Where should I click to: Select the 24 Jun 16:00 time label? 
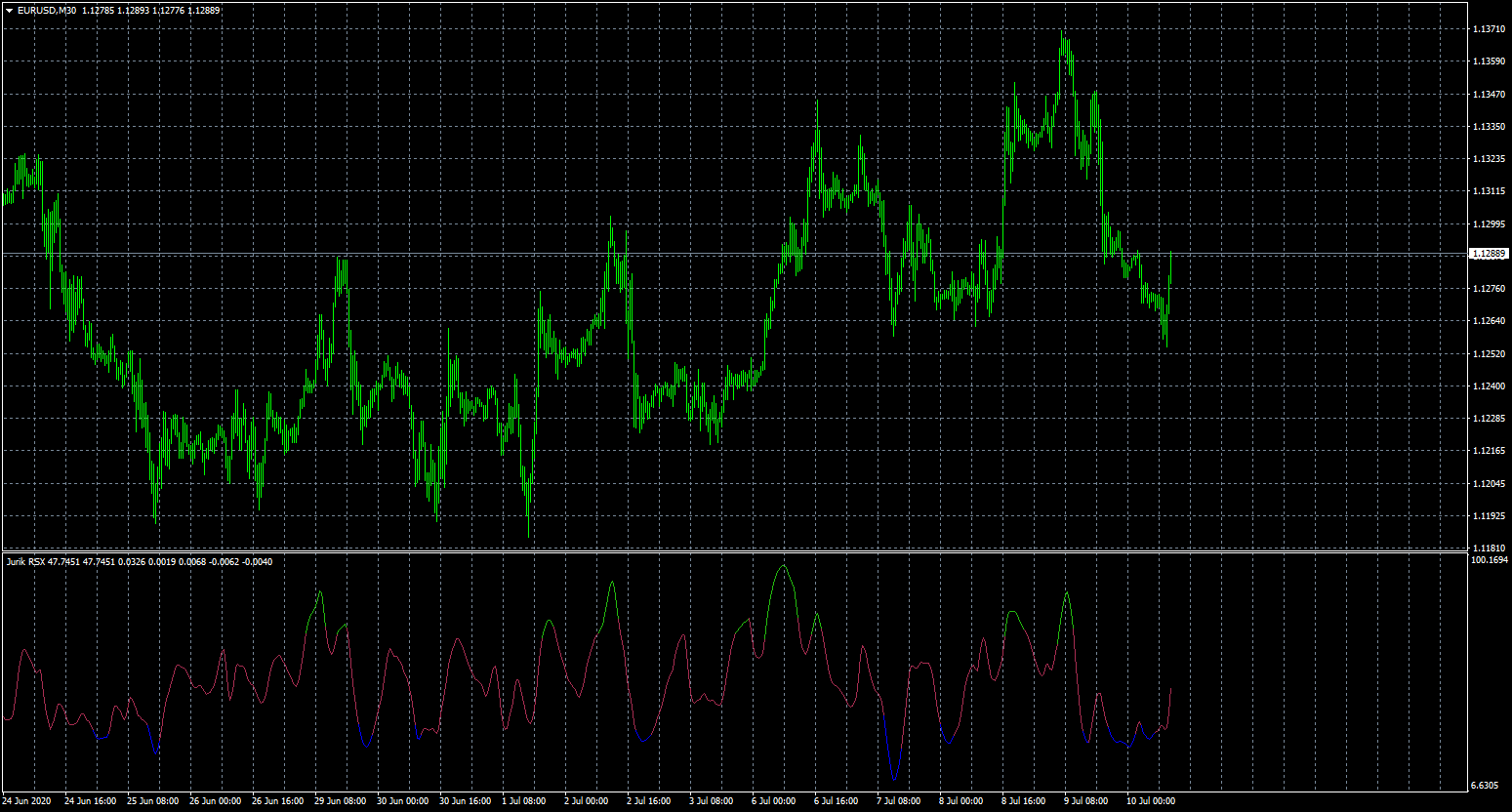coord(91,801)
